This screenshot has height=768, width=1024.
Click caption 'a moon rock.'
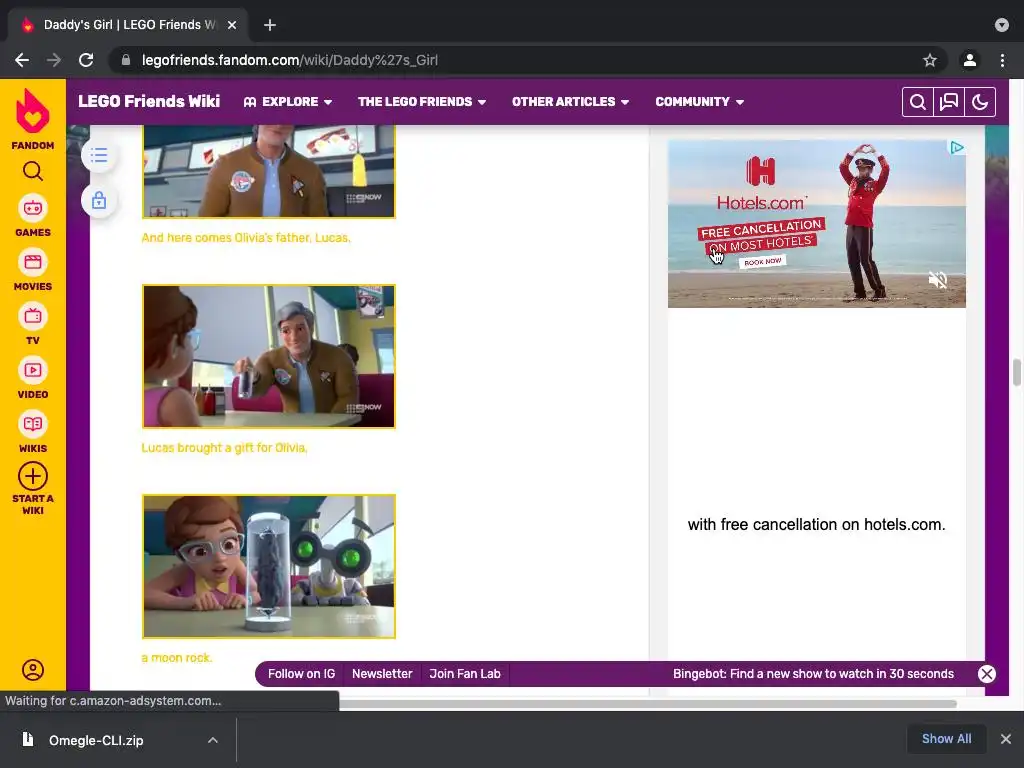pyautogui.click(x=176, y=658)
